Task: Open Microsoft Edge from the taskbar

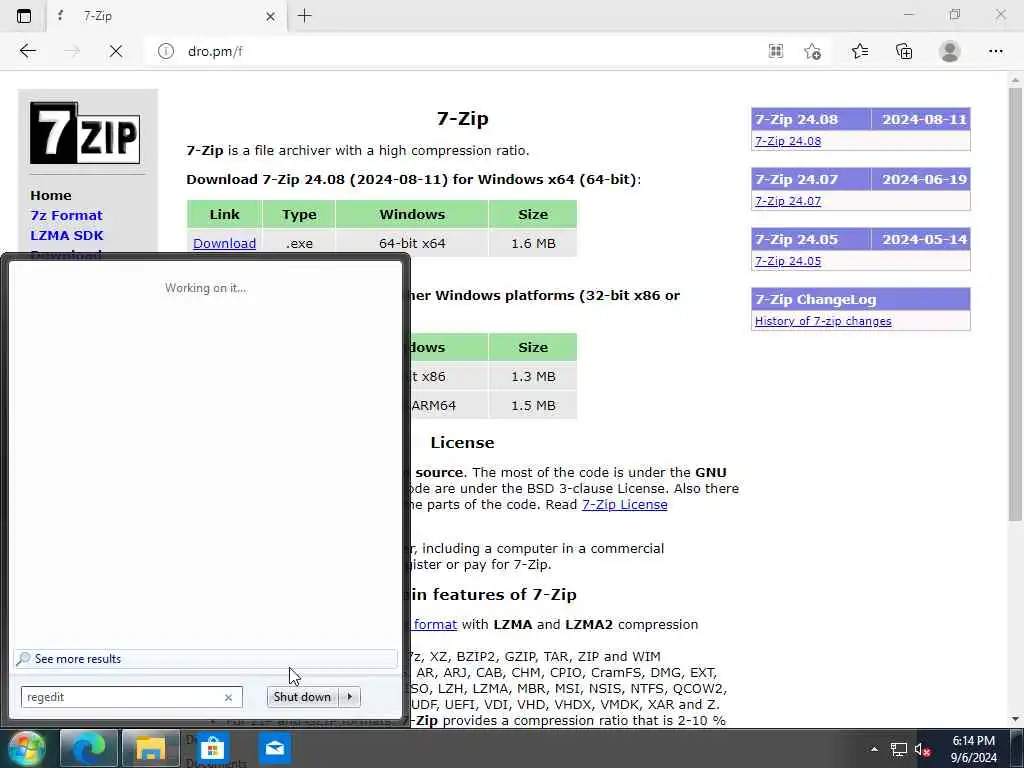Action: 89,748
